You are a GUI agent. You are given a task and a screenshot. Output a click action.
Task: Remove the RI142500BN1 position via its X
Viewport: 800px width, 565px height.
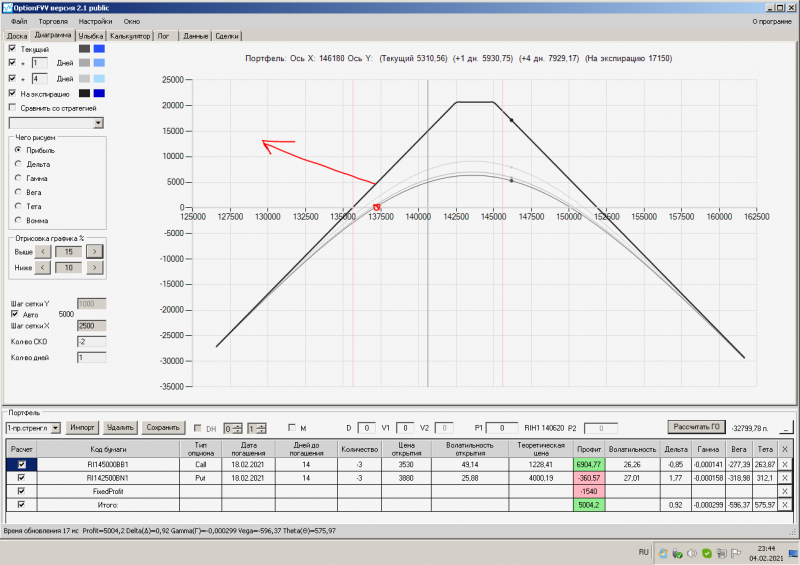(x=785, y=478)
